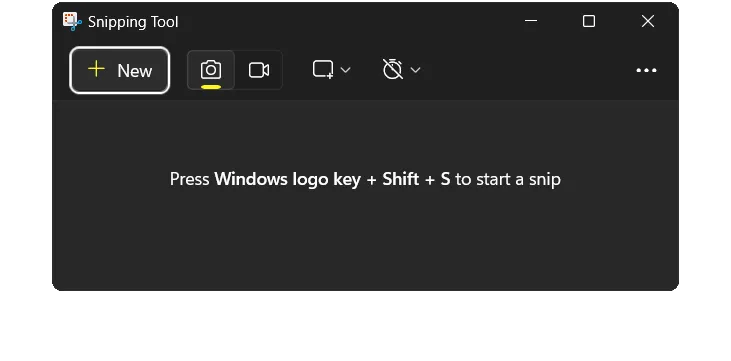
Task: Click the Snipping Tool window title text
Action: (x=133, y=22)
